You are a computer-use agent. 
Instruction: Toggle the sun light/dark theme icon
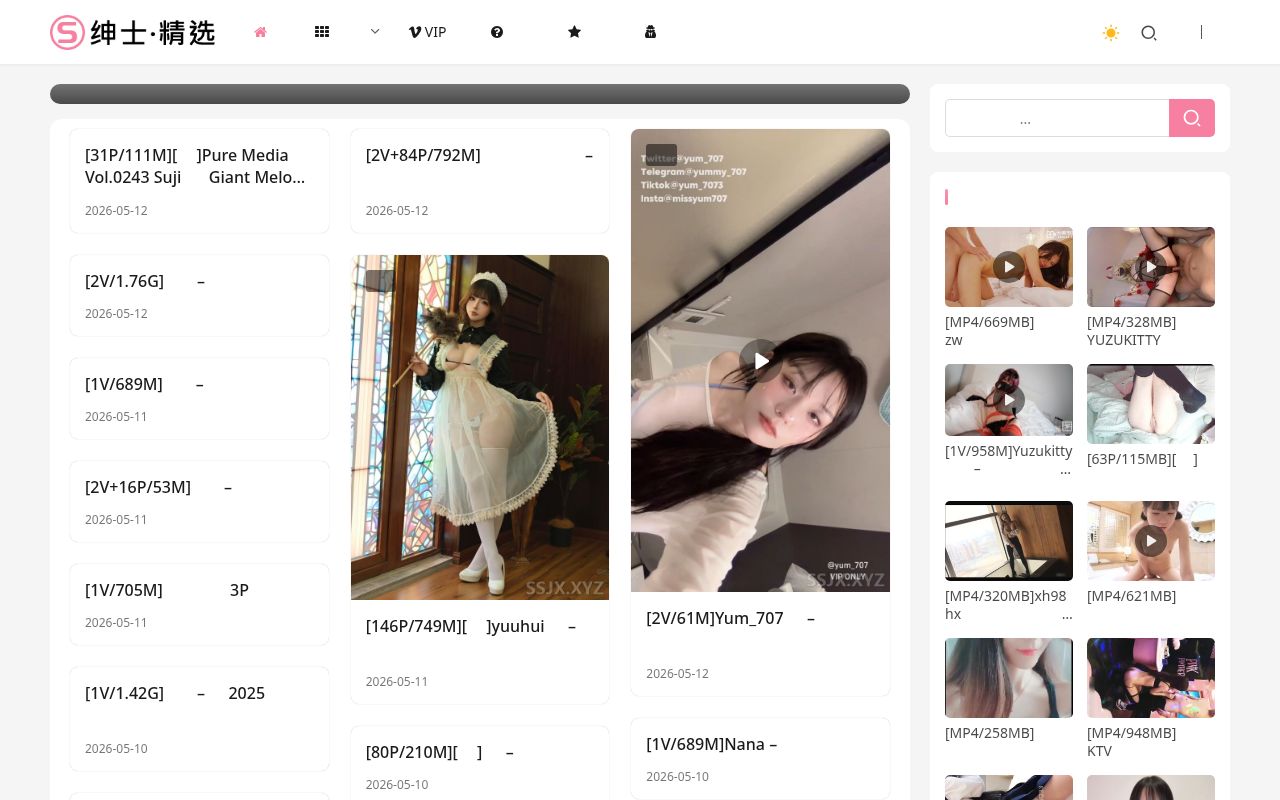(x=1111, y=33)
